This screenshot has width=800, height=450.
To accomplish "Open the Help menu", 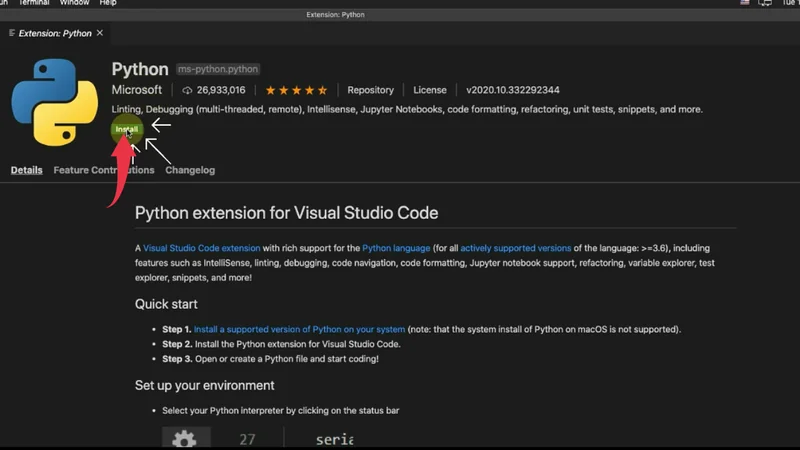I will point(107,3).
